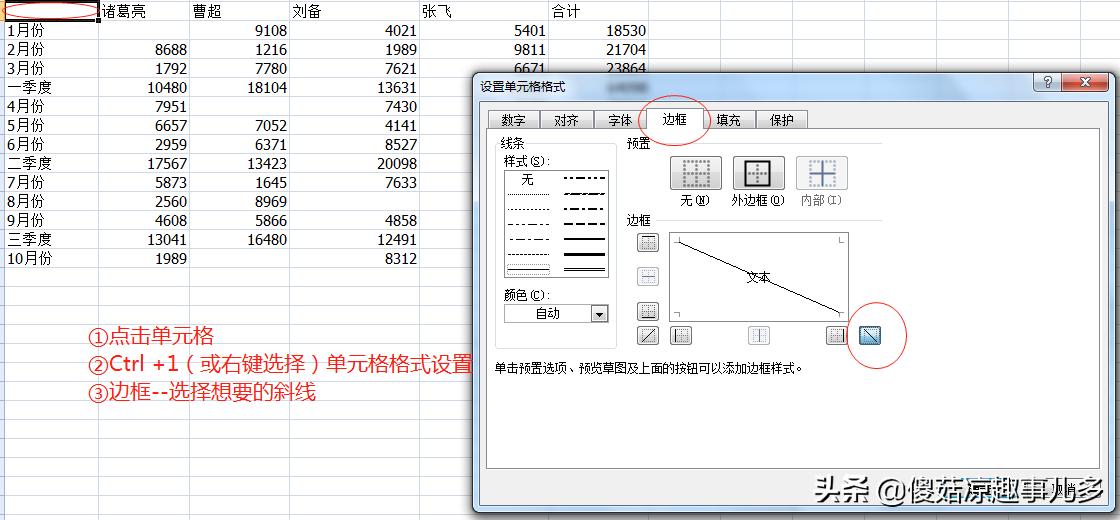Viewport: 1120px width, 520px height.
Task: Click the 自动 color combo box
Action: point(556,313)
